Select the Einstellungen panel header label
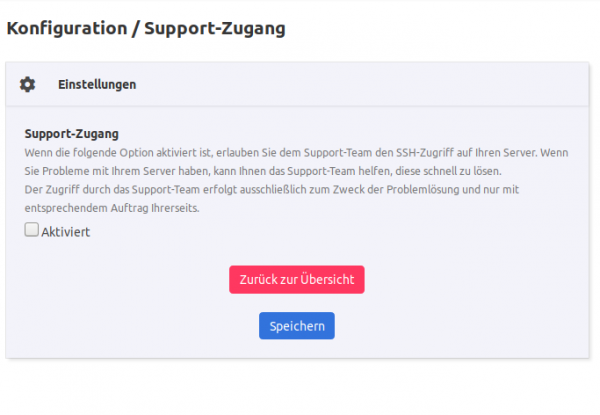The width and height of the screenshot is (600, 415). 97,85
